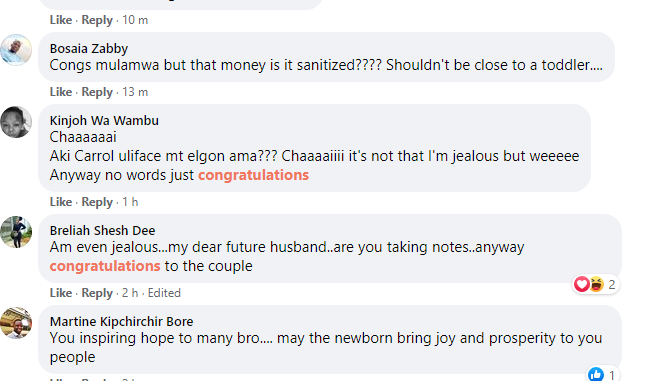Screen dimensions: 657x381
Task: Open Martine Kipchirchir Bore's avatar
Action: click(16, 323)
